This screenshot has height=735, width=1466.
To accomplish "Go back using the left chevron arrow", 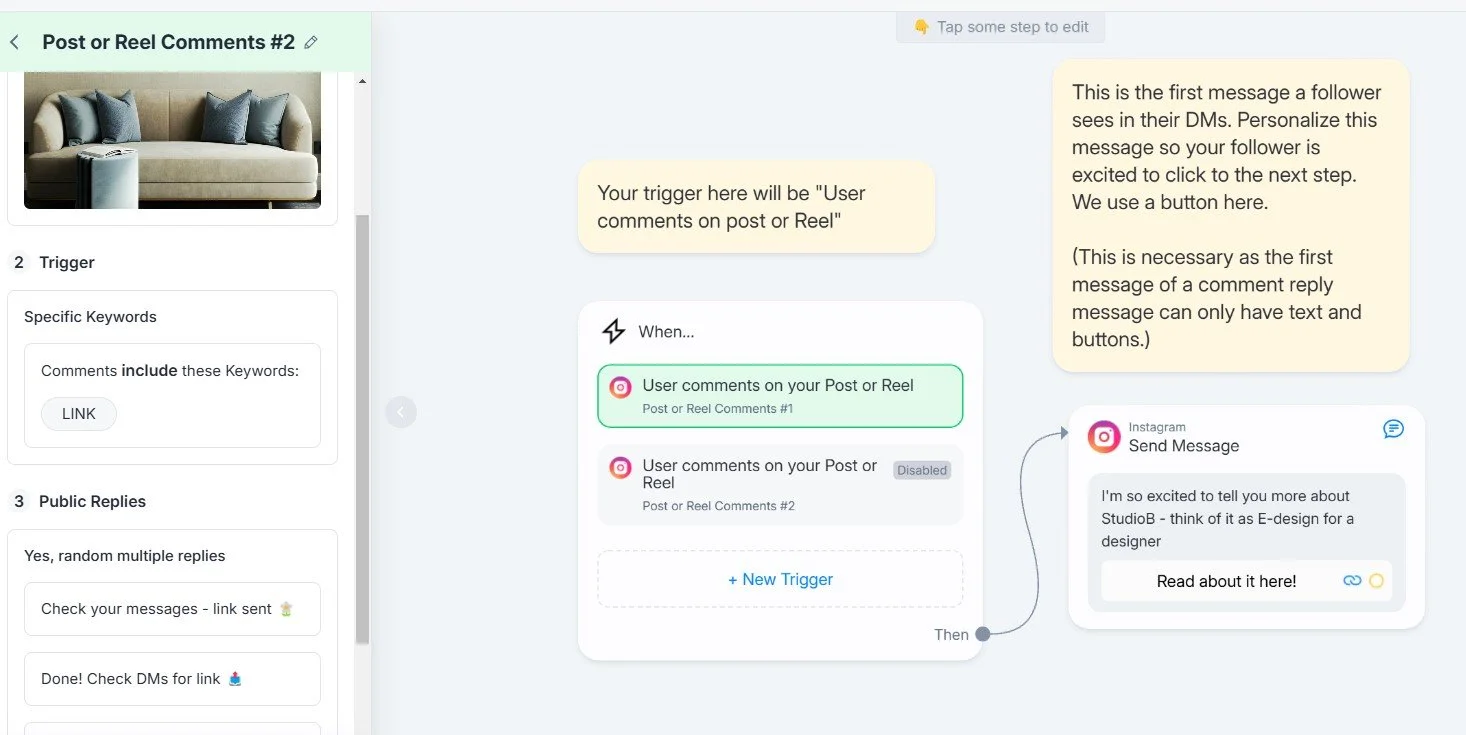I will point(14,42).
